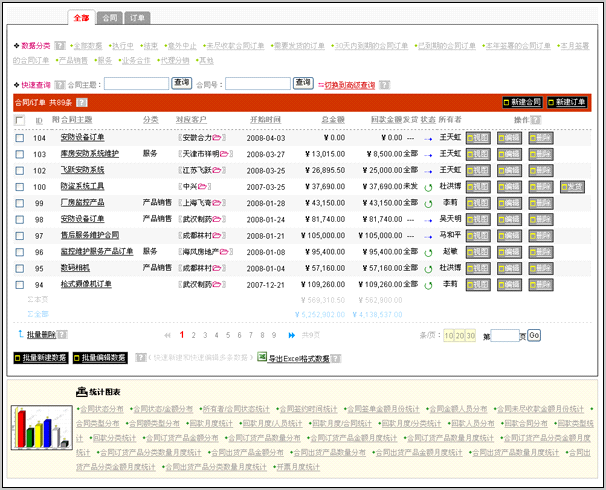Viewport: 606px width, 490px height.
Task: Open the 订单 tab
Action: (139, 18)
